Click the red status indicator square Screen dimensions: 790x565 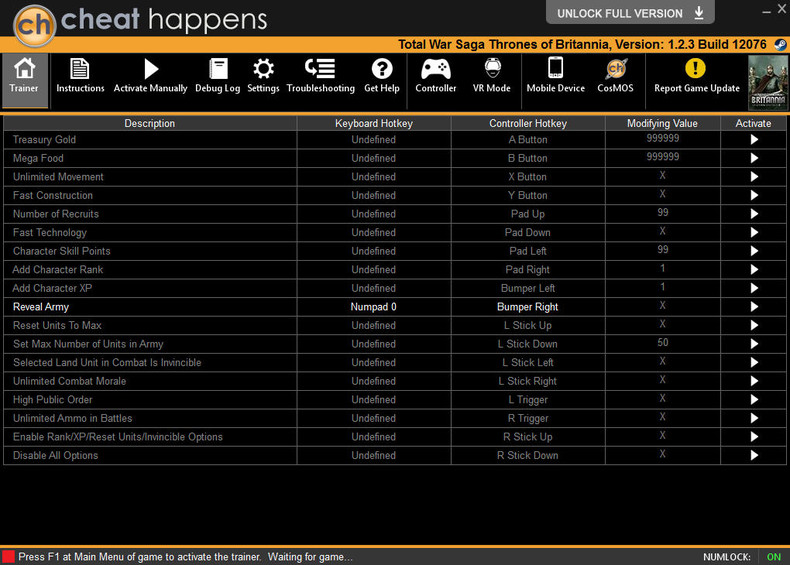(9, 557)
